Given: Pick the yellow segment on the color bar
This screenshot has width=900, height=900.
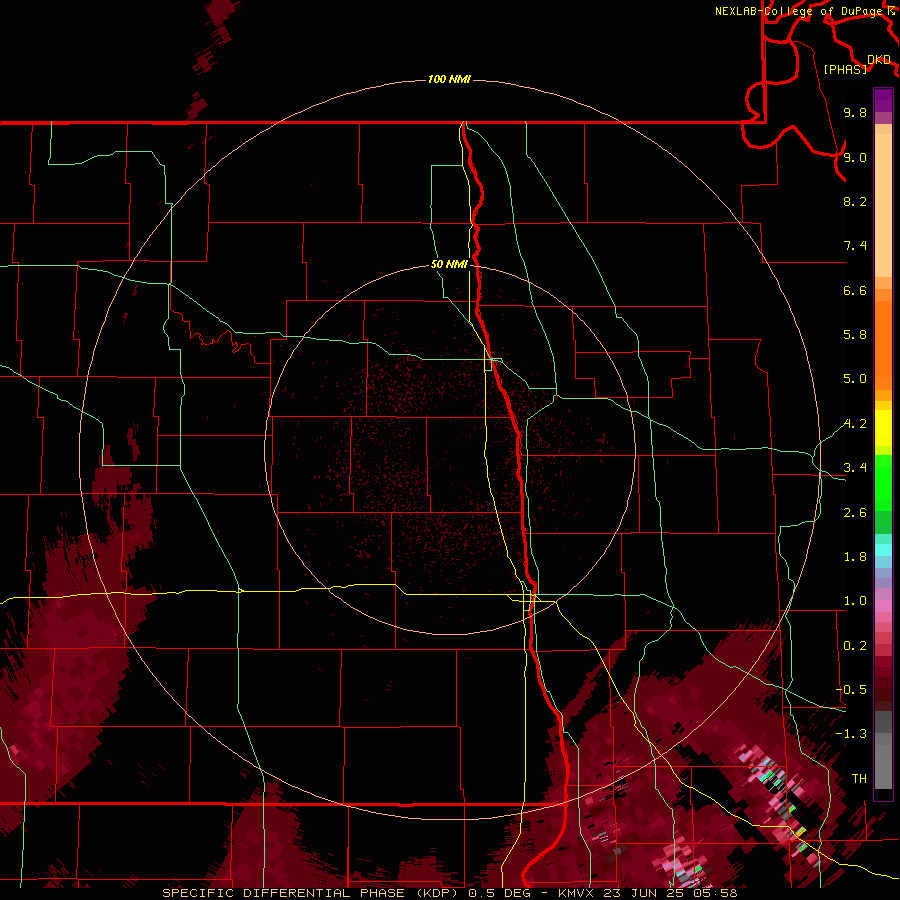Looking at the screenshot, I should [x=883, y=428].
